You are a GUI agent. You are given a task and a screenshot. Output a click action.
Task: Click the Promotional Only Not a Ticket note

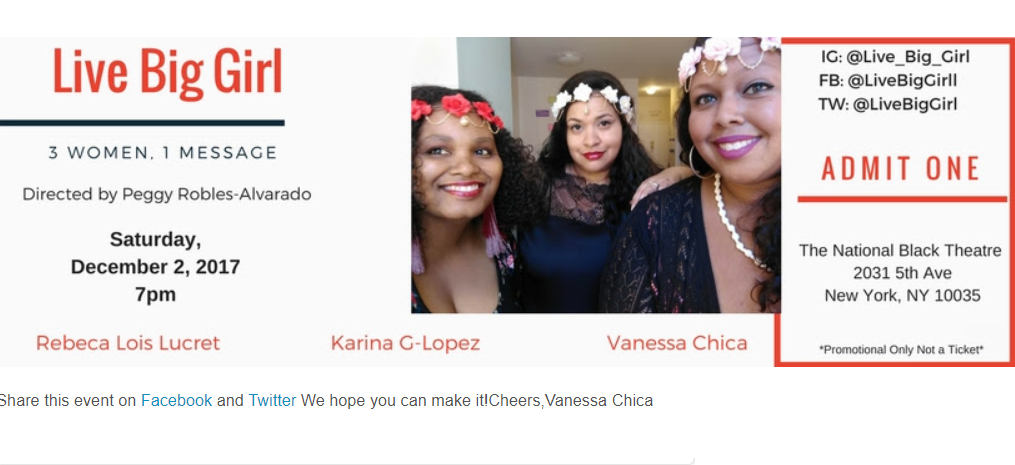click(901, 350)
